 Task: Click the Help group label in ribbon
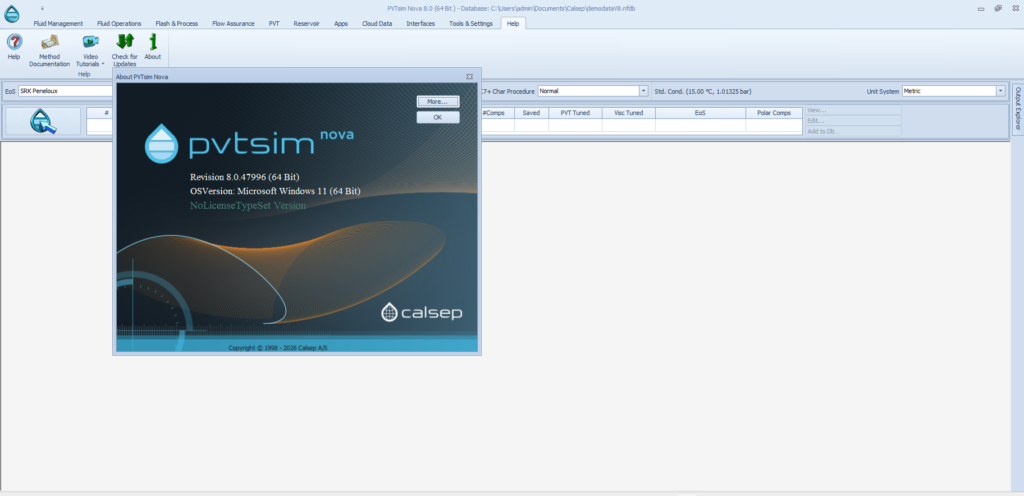pos(84,74)
